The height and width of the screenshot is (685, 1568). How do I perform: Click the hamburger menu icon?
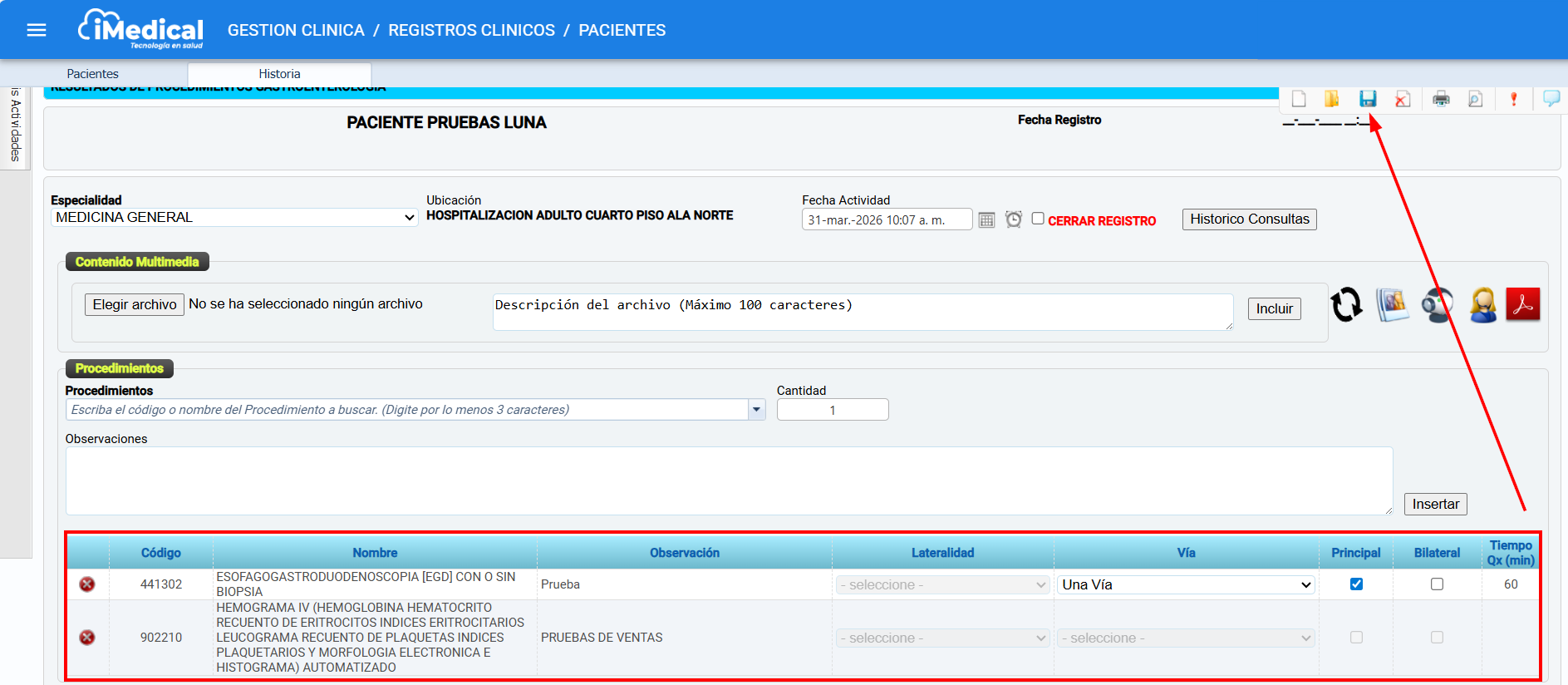click(x=37, y=31)
